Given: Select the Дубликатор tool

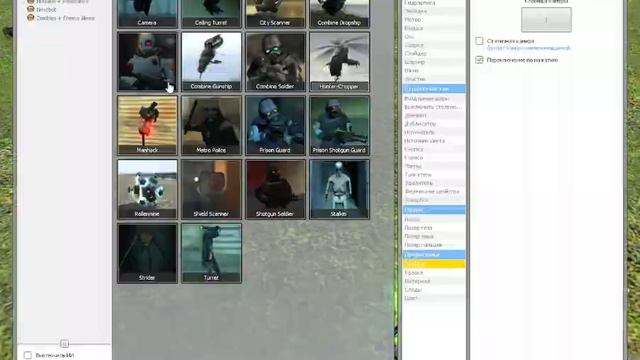Looking at the screenshot, I should [433, 124].
